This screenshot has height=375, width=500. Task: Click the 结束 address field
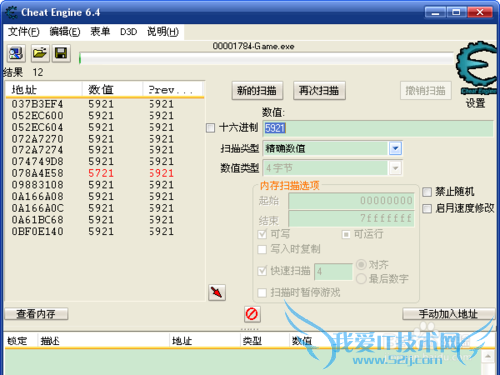[x=351, y=219]
